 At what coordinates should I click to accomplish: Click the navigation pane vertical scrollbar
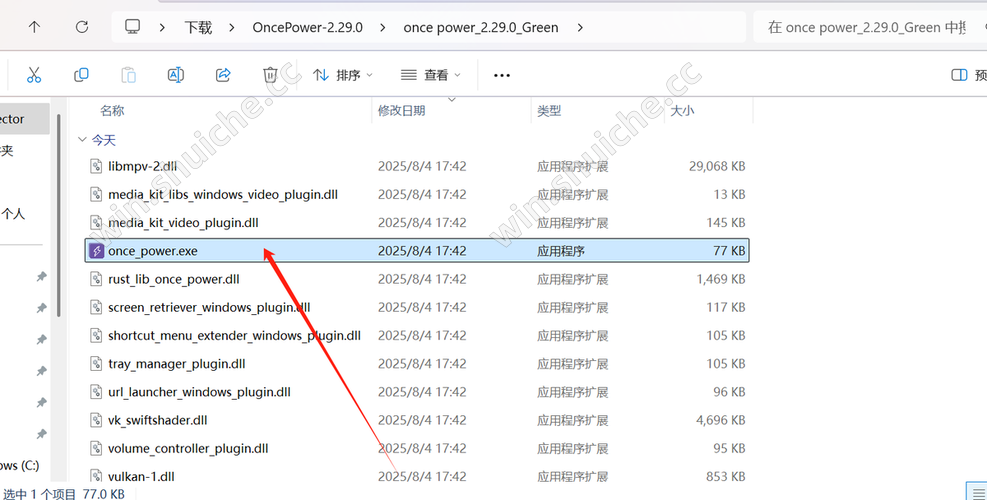(59, 214)
